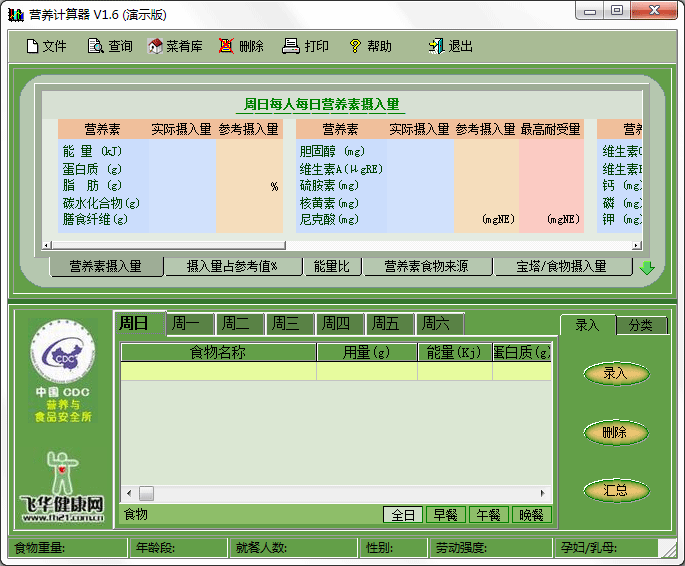
Task: Select the 晚餐 meal filter
Action: (x=531, y=515)
